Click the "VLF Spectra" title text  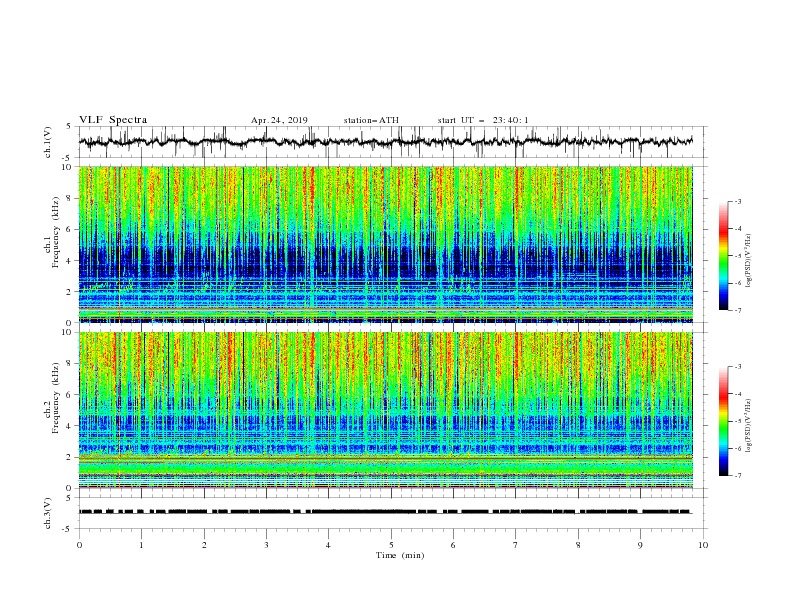[113, 120]
